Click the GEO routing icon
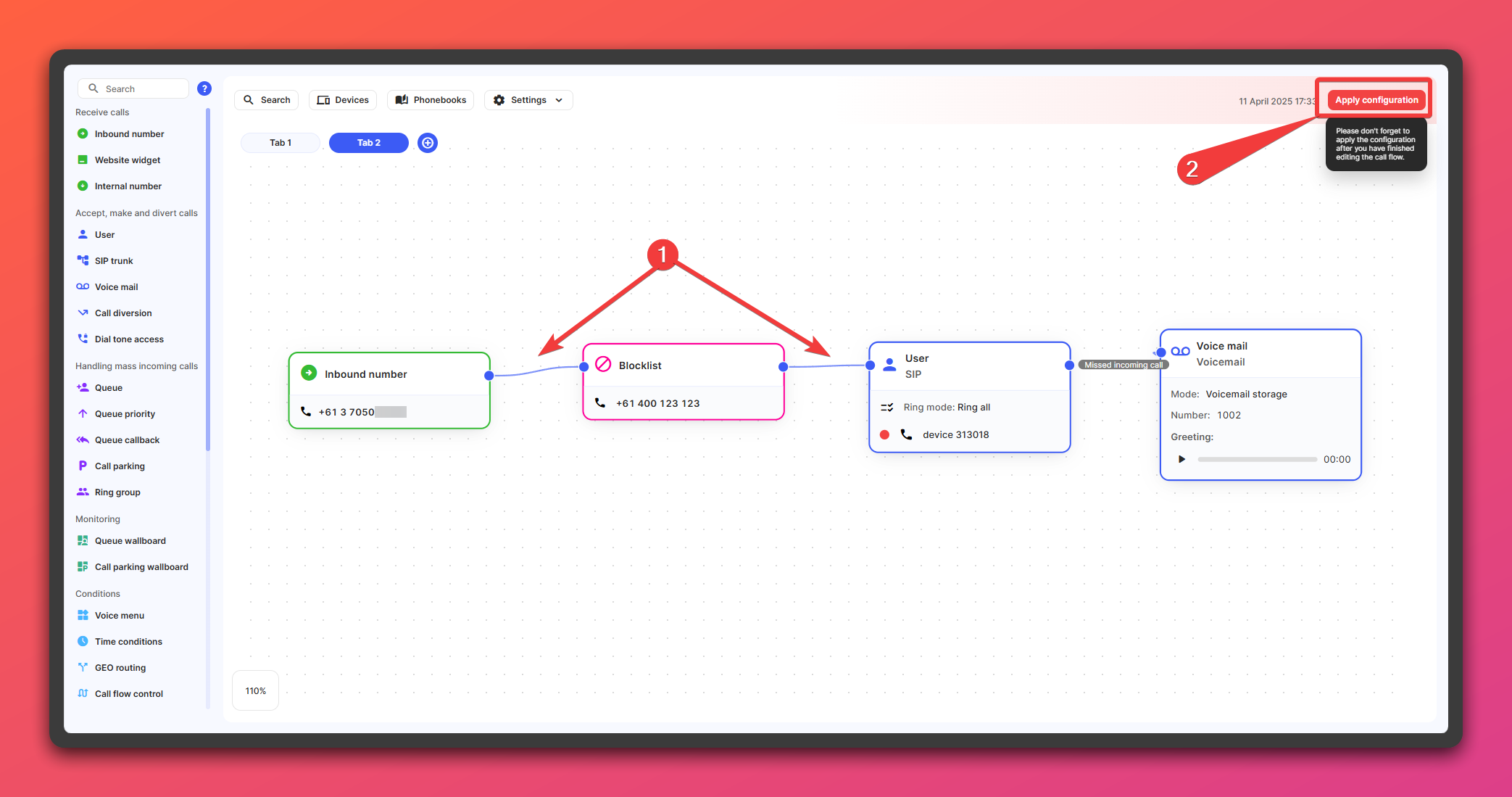The image size is (1512, 797). pos(83,667)
